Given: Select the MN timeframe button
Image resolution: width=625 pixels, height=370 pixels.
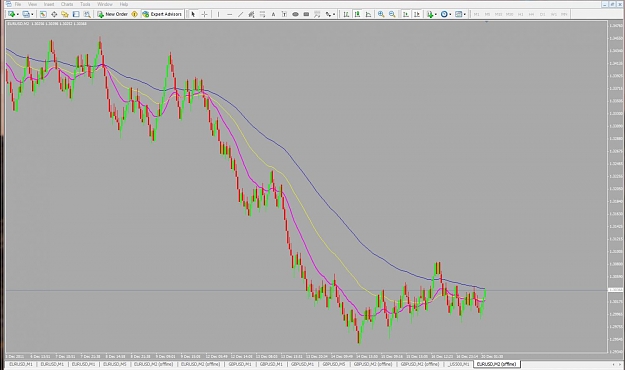Looking at the screenshot, I should pos(564,14).
